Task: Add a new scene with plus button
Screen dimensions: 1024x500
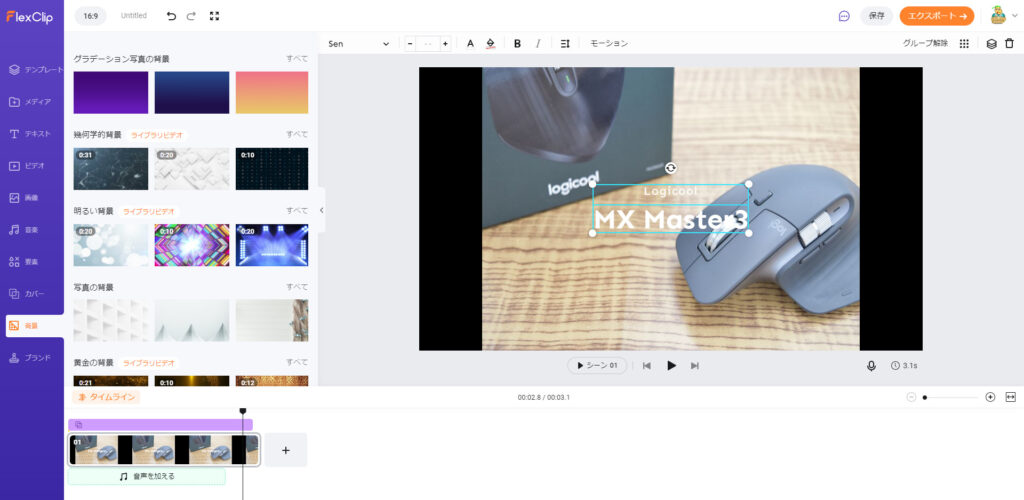Action: (x=285, y=450)
